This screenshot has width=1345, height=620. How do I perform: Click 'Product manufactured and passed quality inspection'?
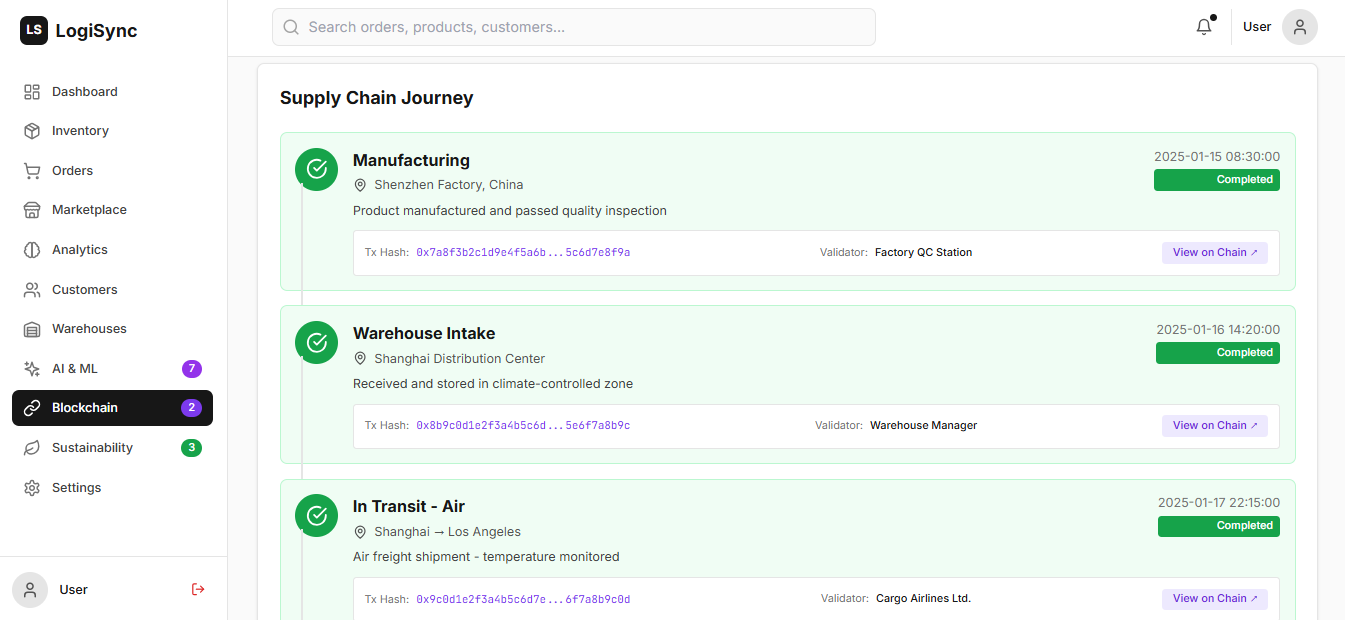[x=510, y=211]
